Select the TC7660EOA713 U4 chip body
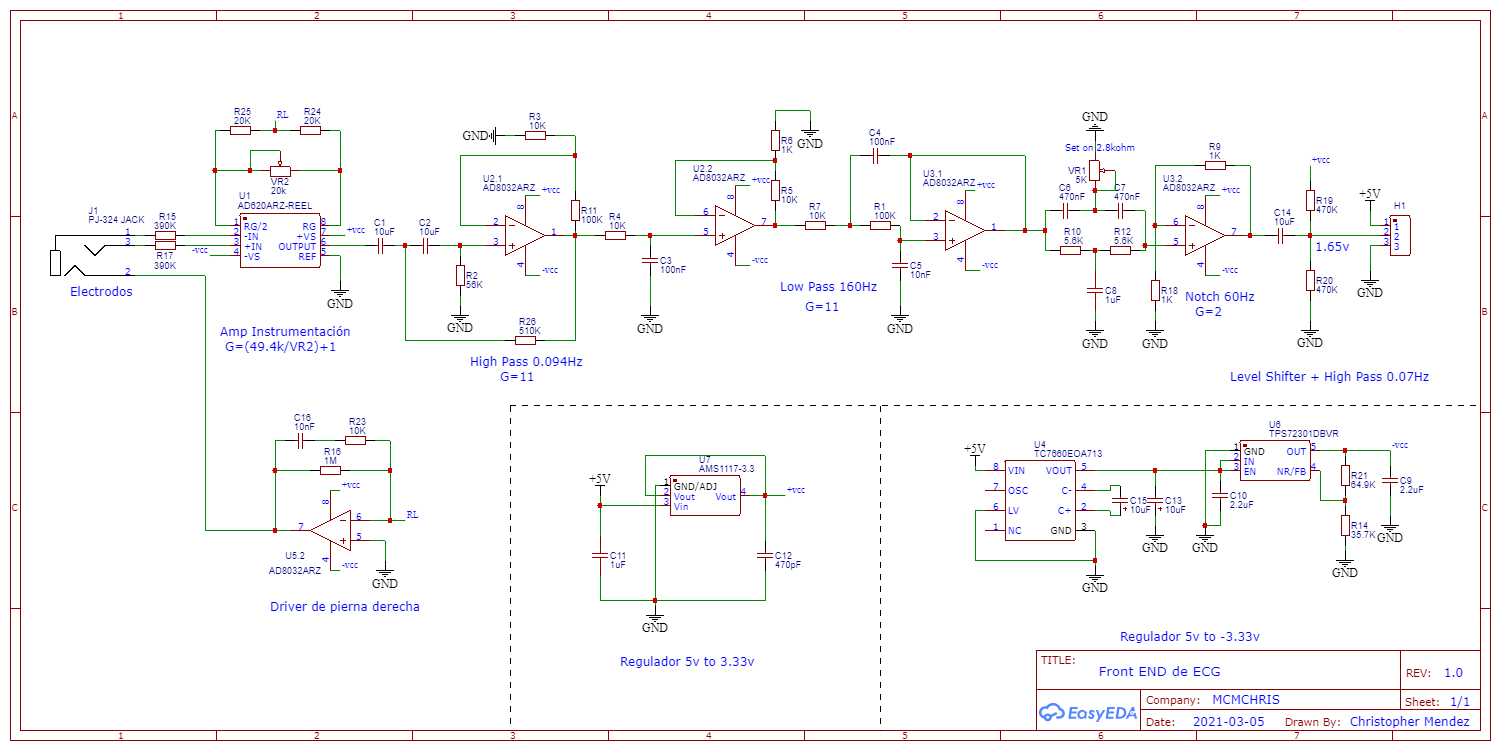The height and width of the screenshot is (751, 1500). 1041,500
